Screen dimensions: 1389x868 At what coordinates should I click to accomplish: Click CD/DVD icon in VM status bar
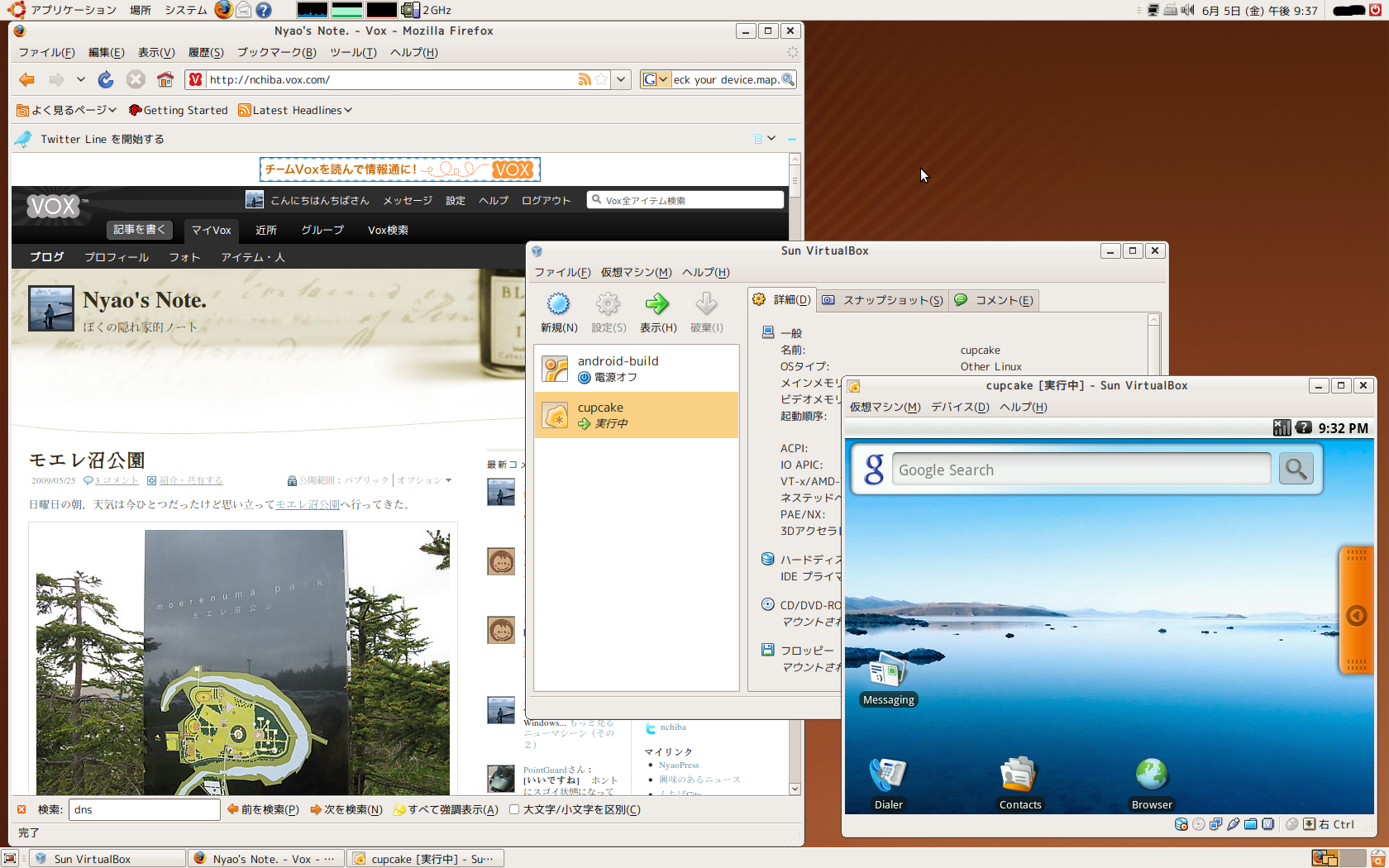click(1198, 824)
